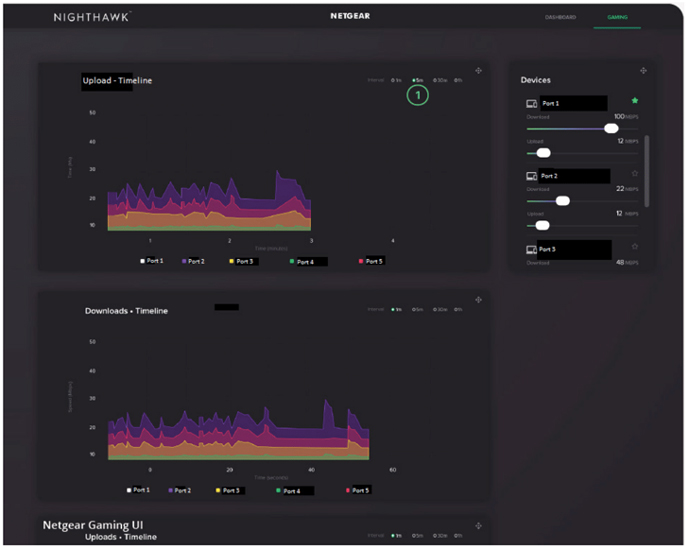The width and height of the screenshot is (689, 550).
Task: Toggle Port 3 legend in Downloads Timeline chart
Action: click(228, 490)
